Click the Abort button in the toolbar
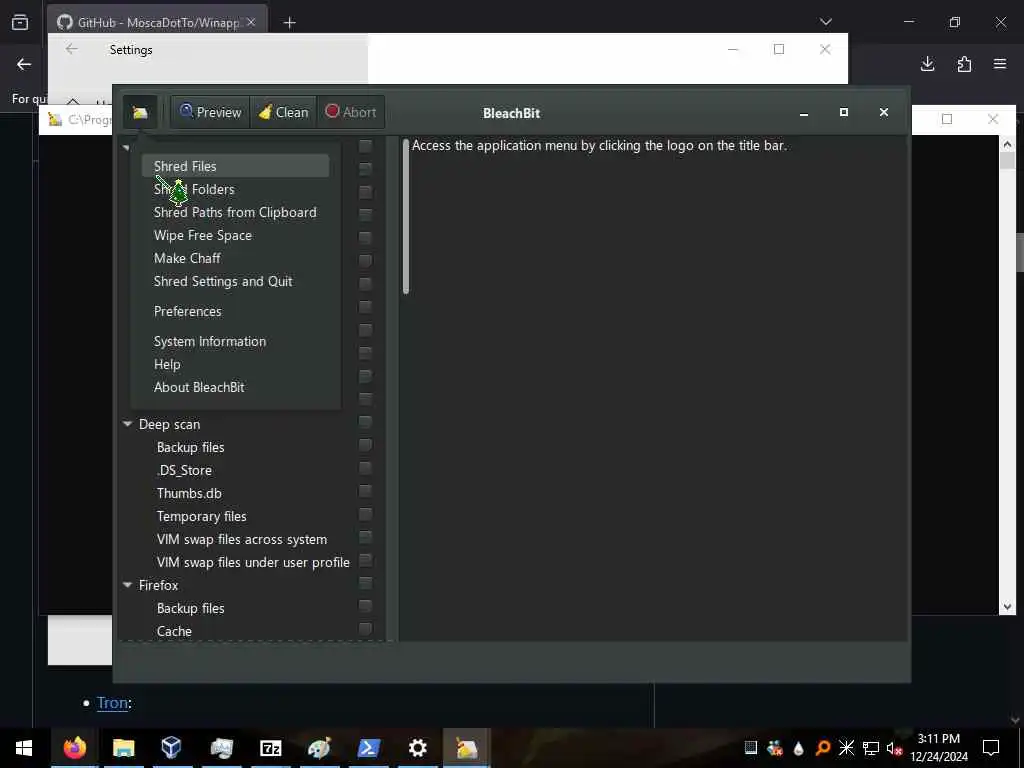 351,112
